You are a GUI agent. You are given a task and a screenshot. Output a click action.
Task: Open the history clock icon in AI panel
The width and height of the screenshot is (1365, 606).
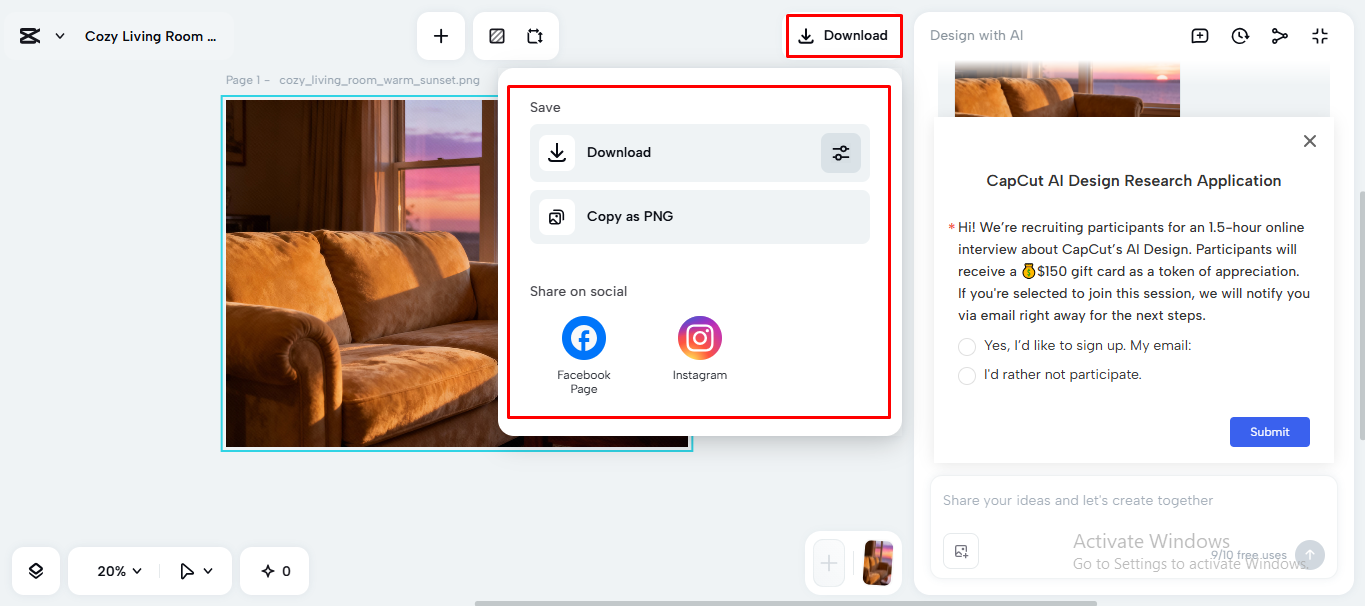click(1240, 36)
